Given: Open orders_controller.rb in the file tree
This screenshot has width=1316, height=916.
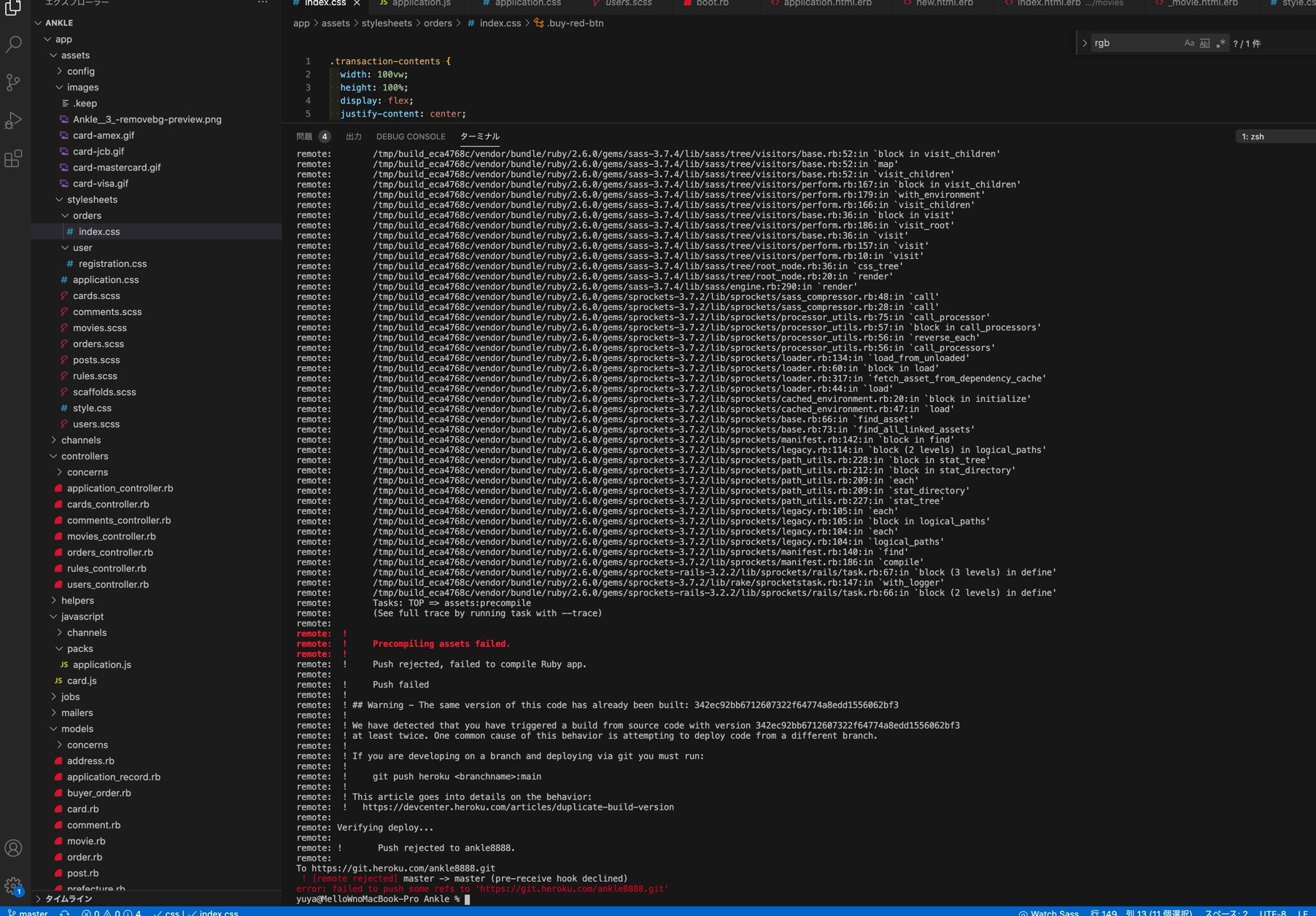Looking at the screenshot, I should (x=109, y=552).
